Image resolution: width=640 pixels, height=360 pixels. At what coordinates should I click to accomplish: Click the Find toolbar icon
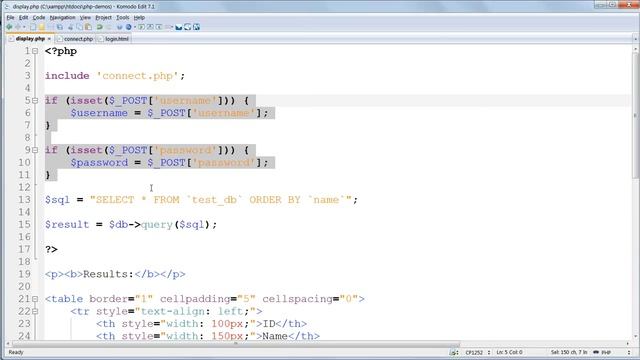(x=120, y=27)
